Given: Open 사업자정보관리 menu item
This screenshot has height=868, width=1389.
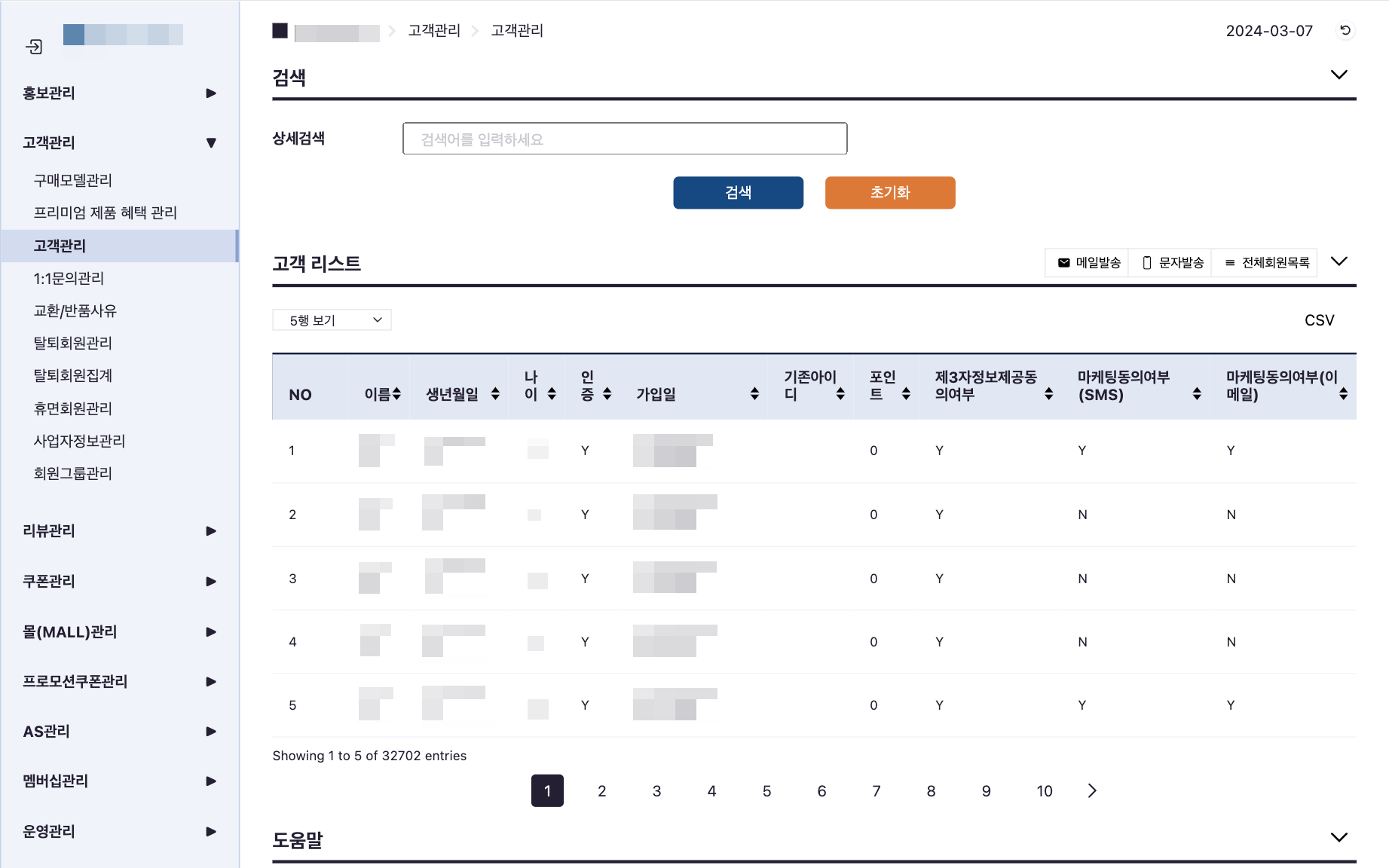Looking at the screenshot, I should [79, 441].
